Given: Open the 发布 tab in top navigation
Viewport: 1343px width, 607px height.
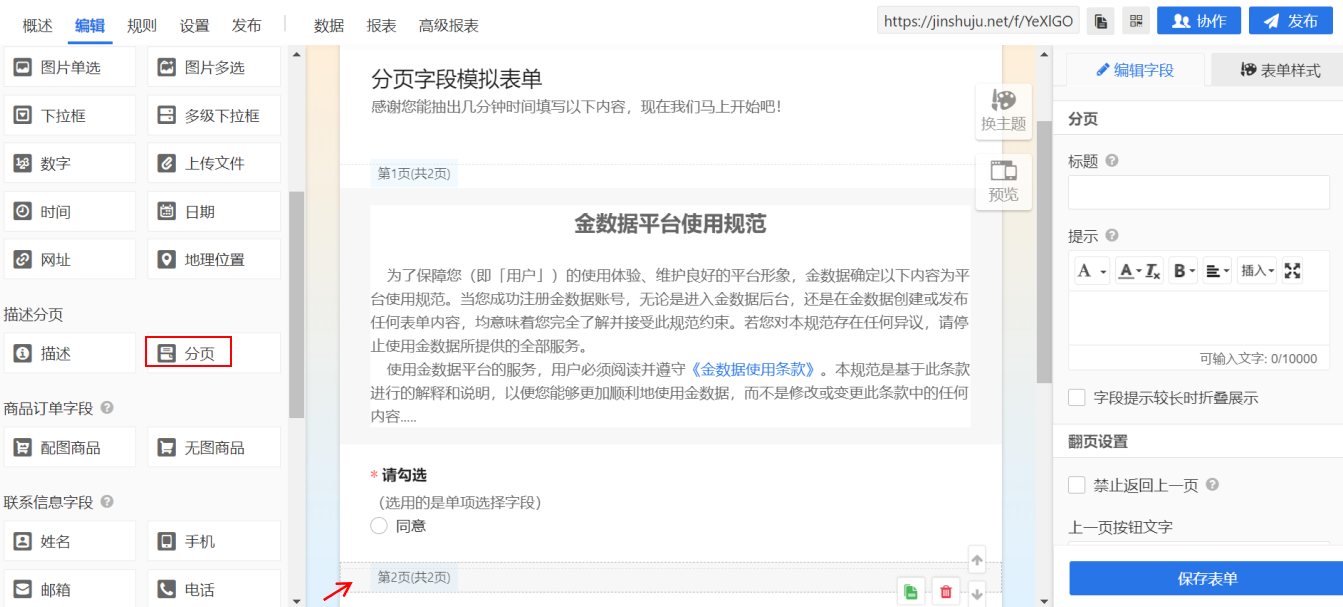Looking at the screenshot, I should tap(246, 26).
